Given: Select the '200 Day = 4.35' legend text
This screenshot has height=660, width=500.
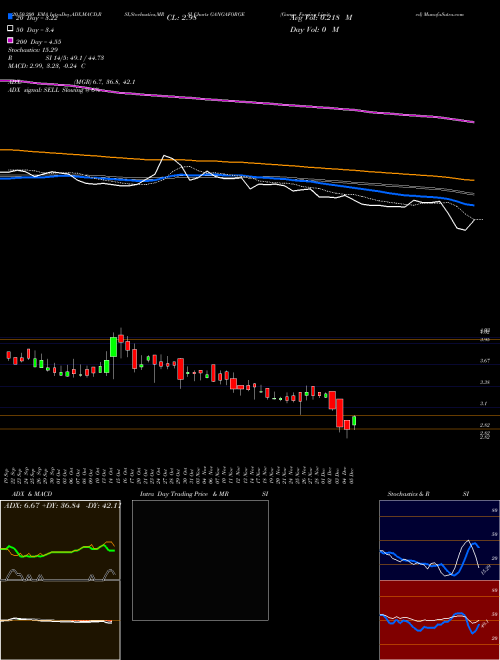Looking at the screenshot, I should (38, 42).
